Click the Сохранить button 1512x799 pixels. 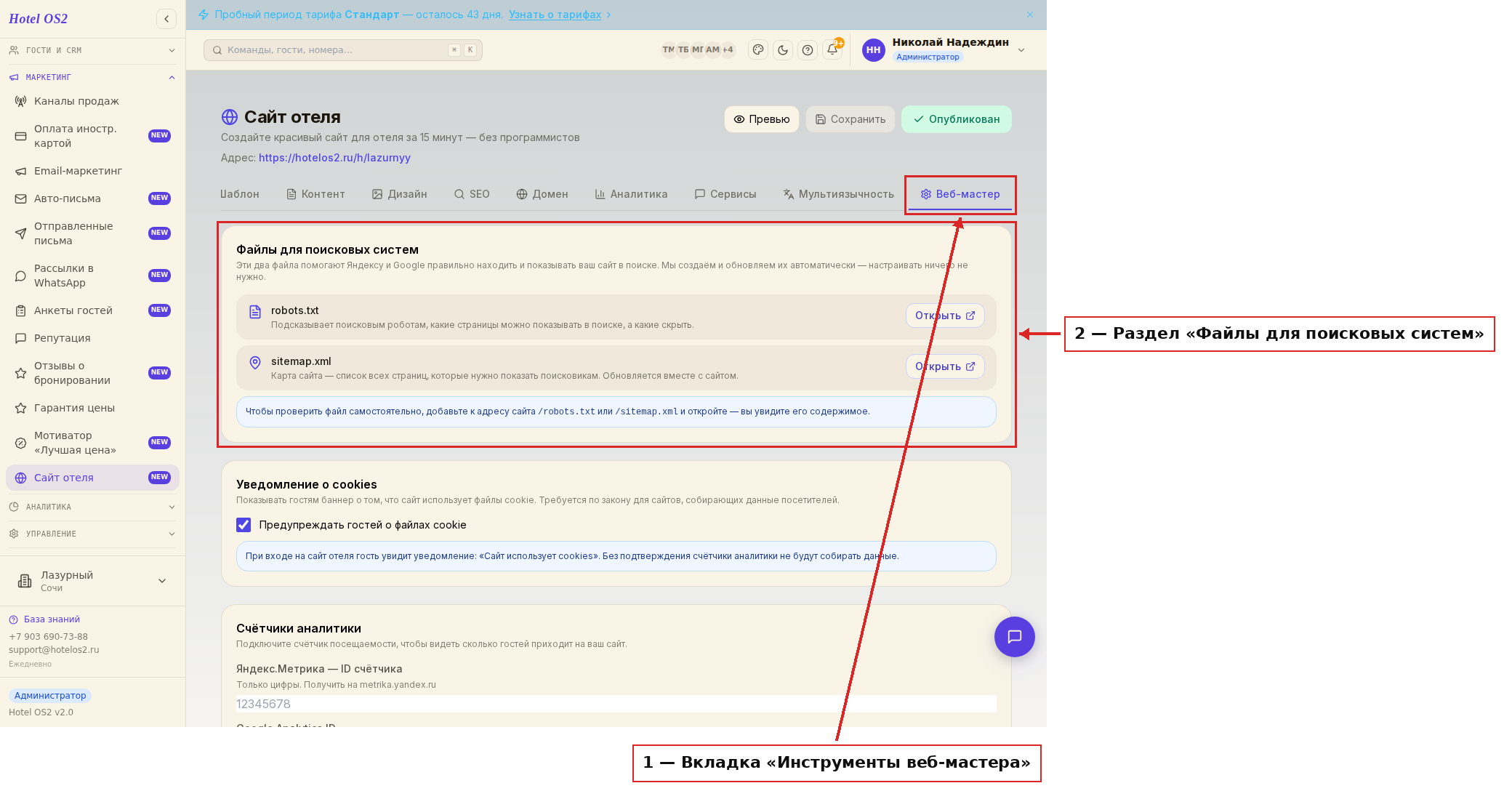(850, 119)
